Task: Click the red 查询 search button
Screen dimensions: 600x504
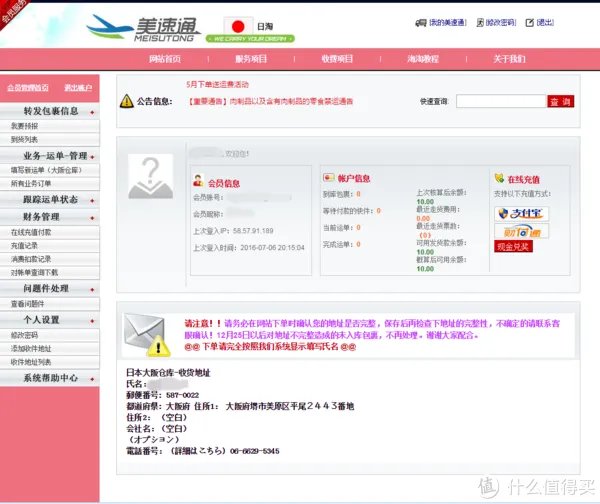Action: [x=561, y=101]
